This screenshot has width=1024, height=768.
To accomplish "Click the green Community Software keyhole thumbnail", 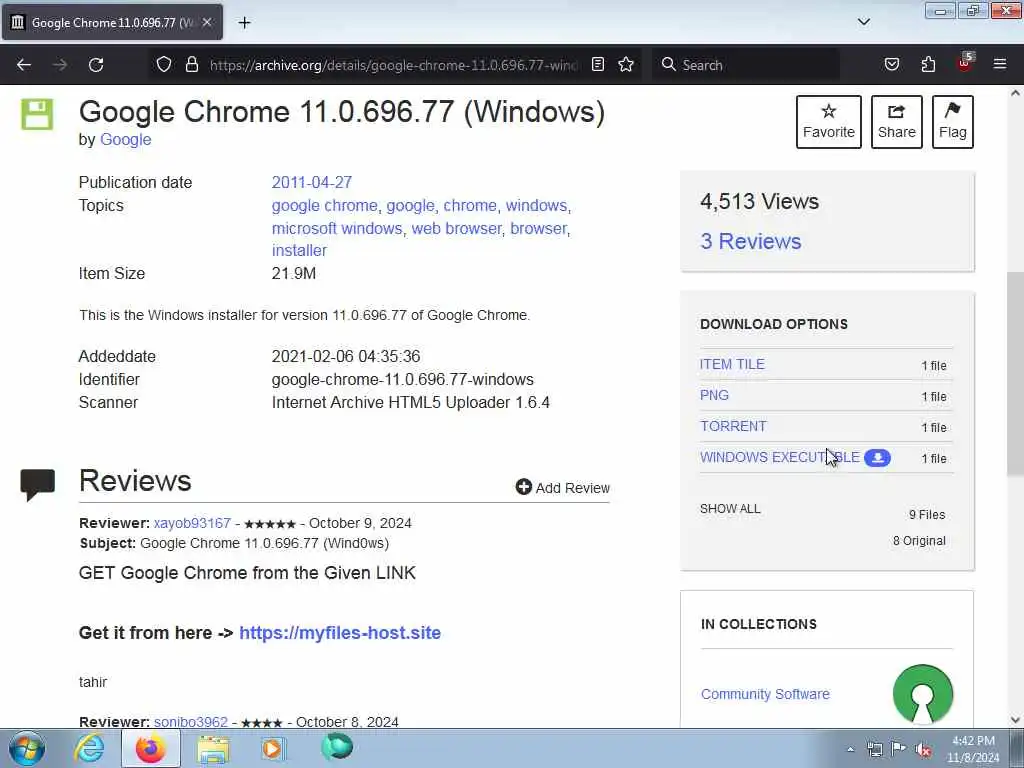I will coord(923,694).
